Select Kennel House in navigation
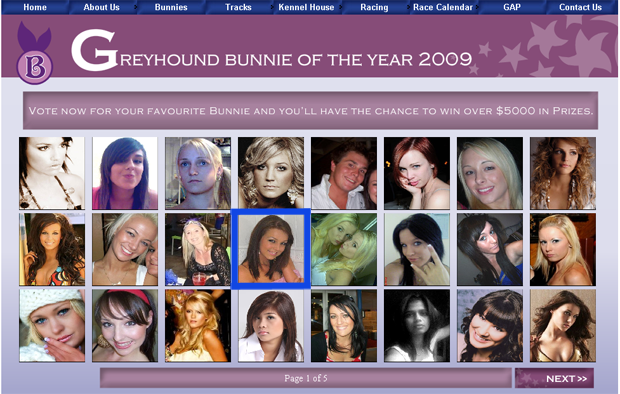Image resolution: width=620 pixels, height=394 pixels. (306, 7)
